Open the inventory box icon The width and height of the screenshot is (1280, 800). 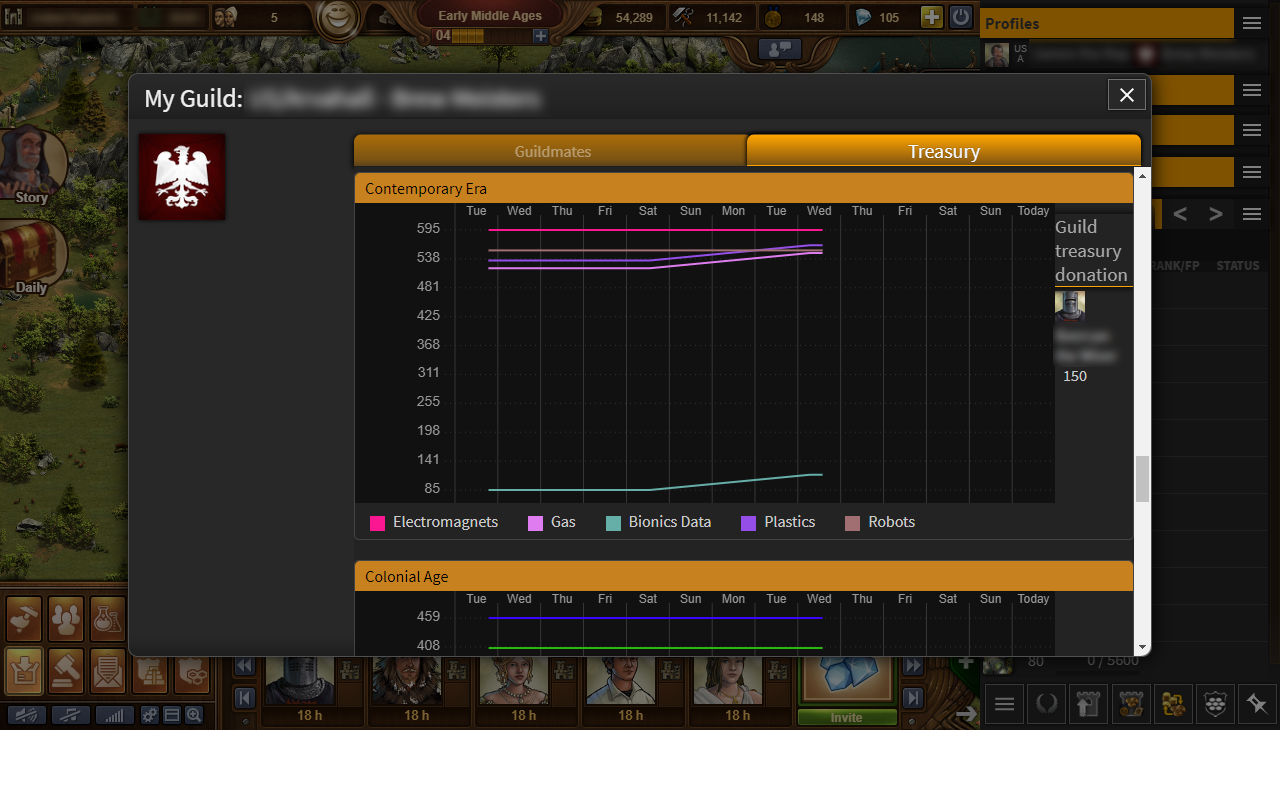(x=24, y=671)
